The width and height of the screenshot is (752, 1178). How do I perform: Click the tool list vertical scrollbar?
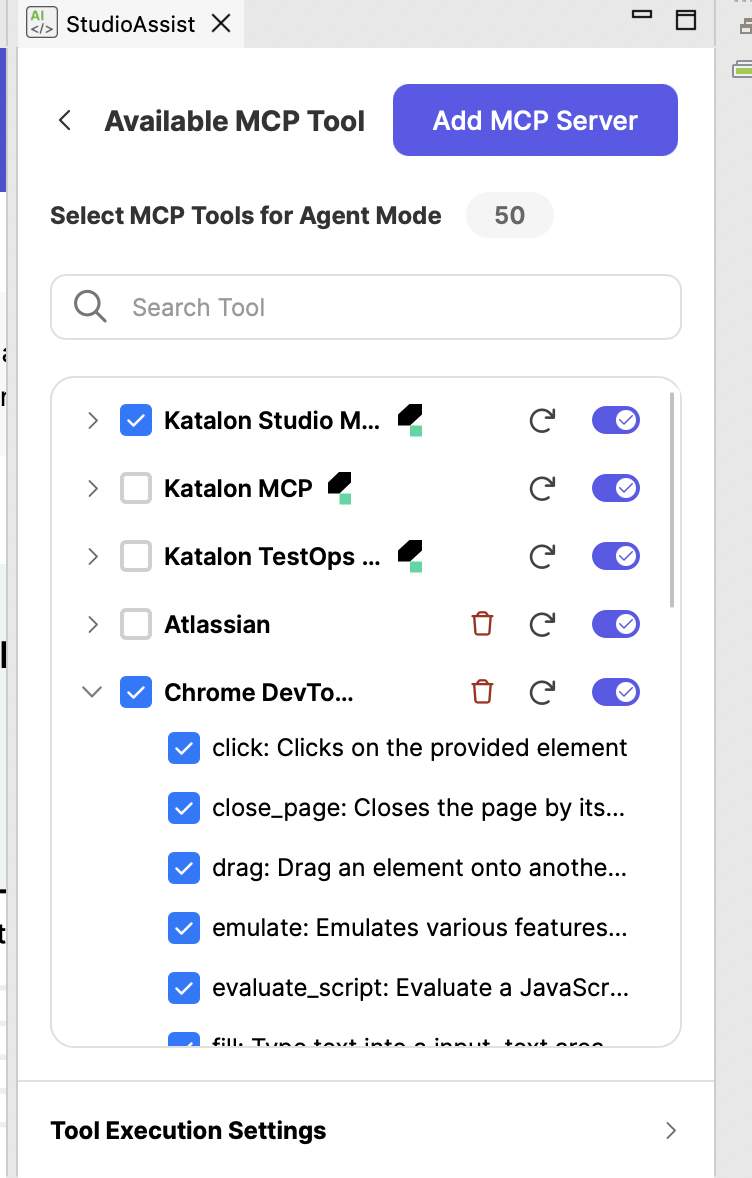tap(672, 500)
